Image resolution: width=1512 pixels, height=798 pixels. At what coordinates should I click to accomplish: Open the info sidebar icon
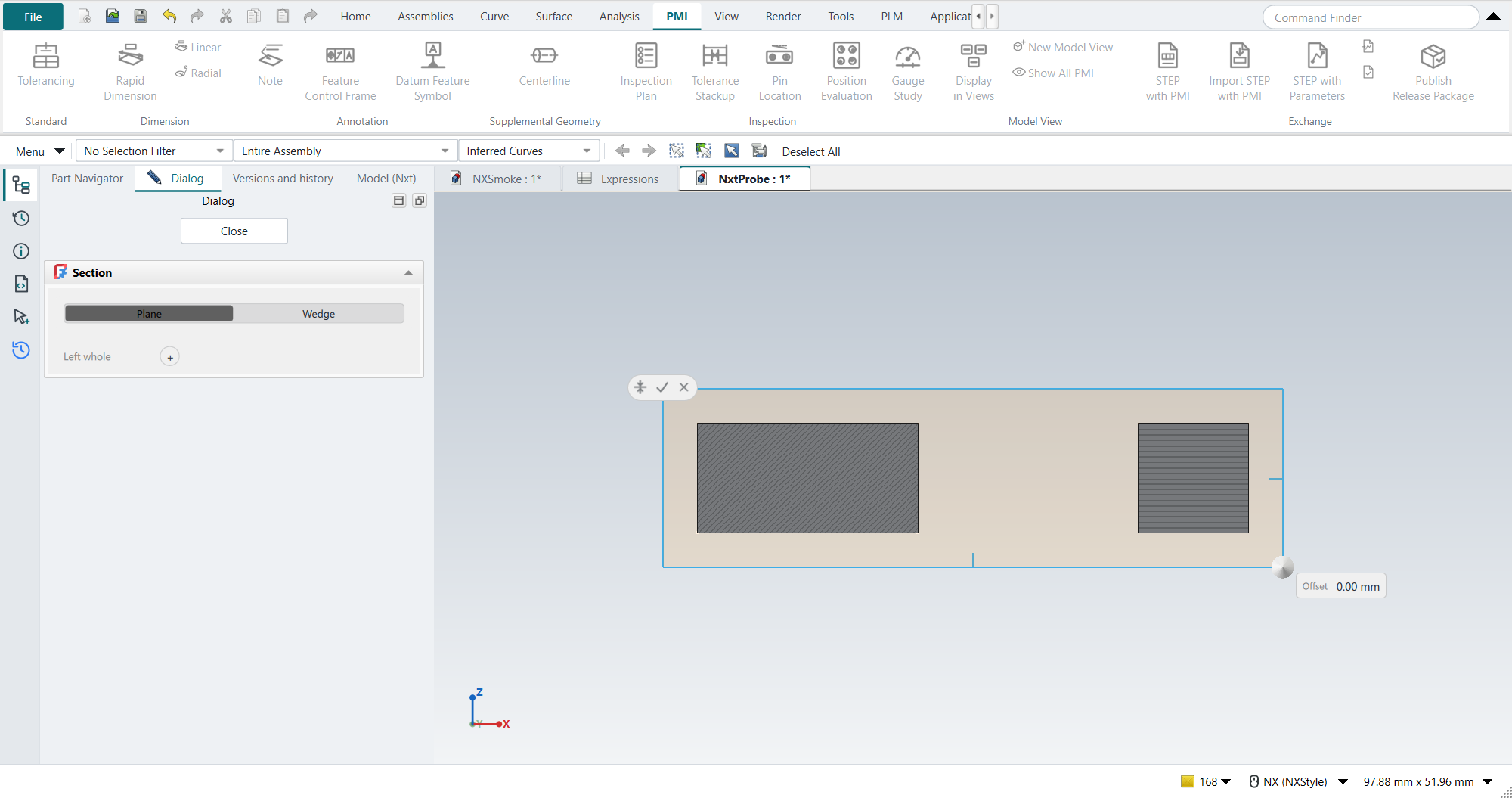click(x=21, y=251)
